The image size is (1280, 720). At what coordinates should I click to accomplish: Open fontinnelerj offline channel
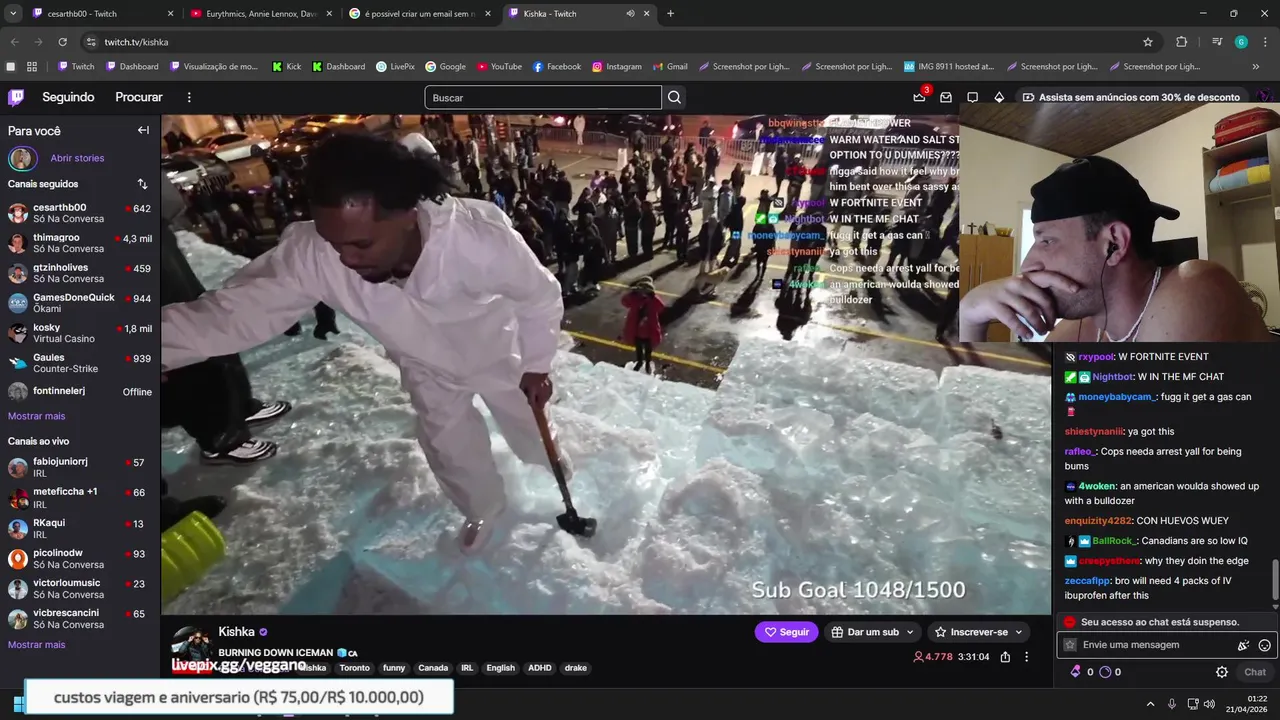click(x=80, y=392)
